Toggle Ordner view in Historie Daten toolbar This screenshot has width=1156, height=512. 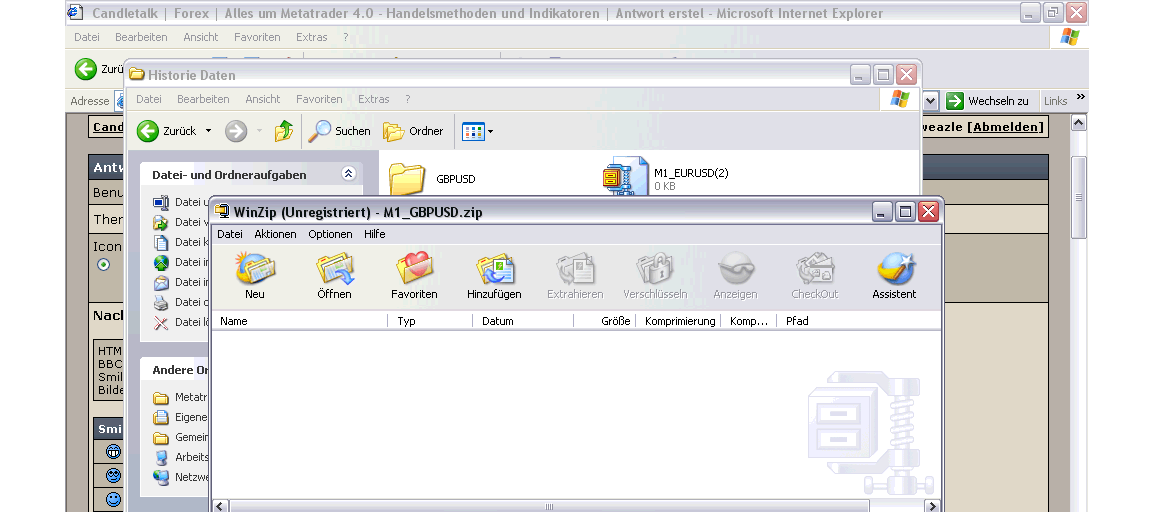pyautogui.click(x=414, y=131)
